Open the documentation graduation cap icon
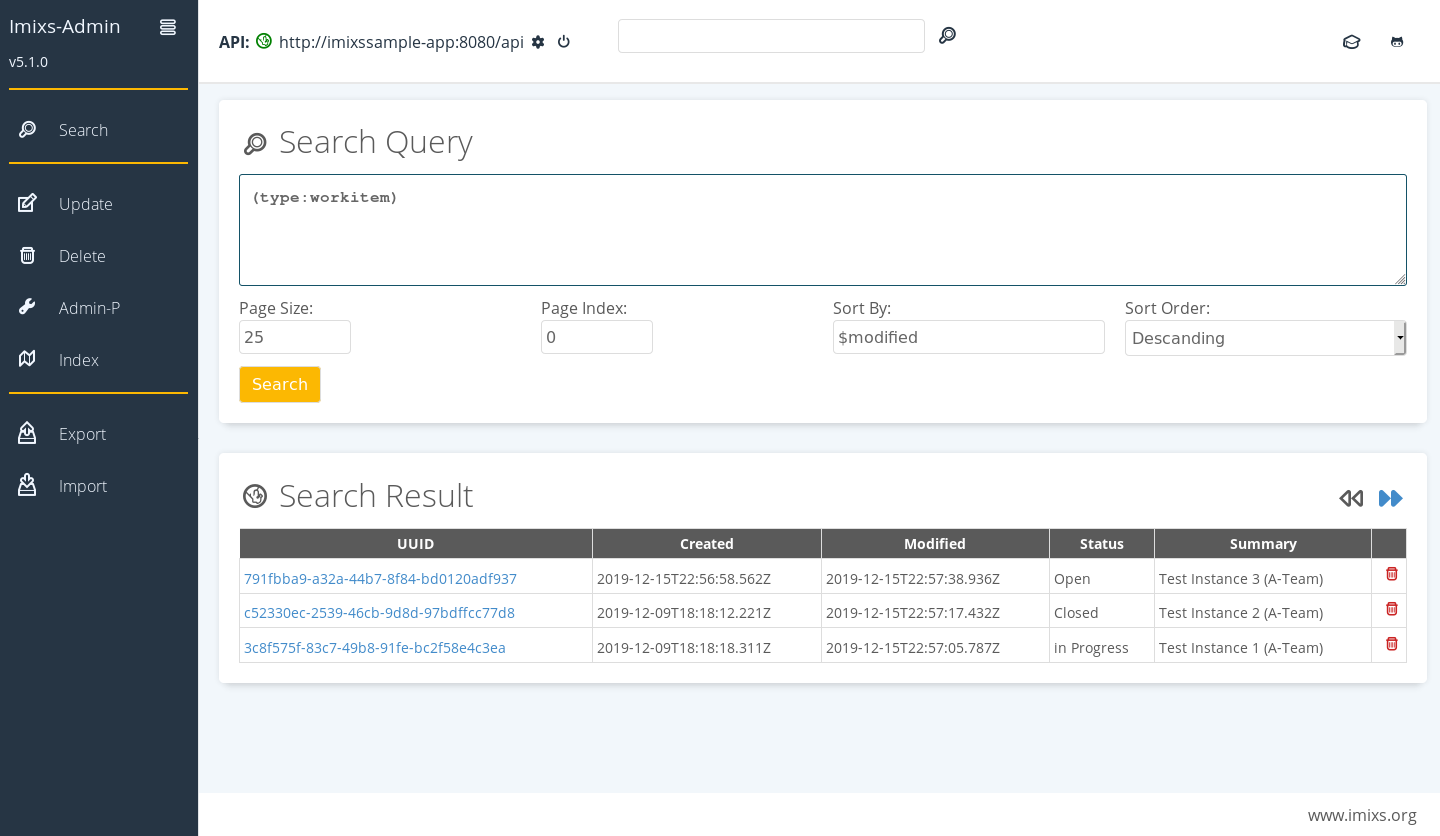This screenshot has width=1440, height=836. click(1351, 42)
